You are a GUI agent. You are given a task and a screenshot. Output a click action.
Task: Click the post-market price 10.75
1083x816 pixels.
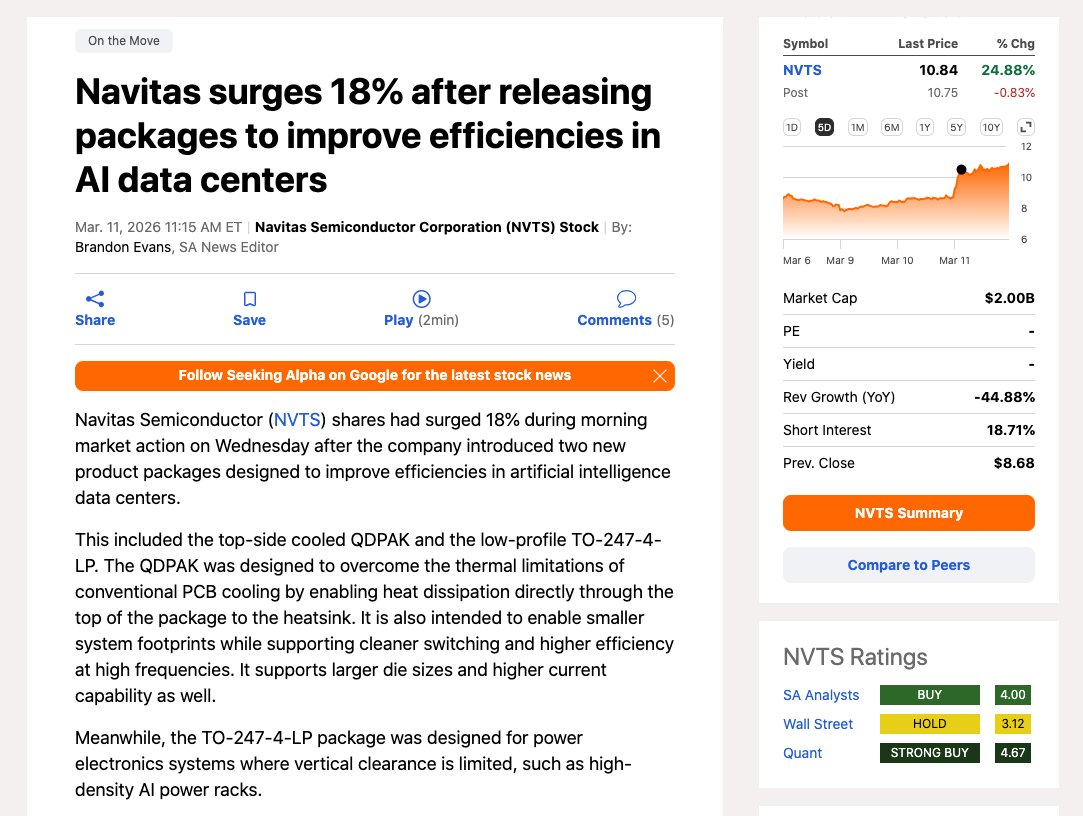click(942, 93)
